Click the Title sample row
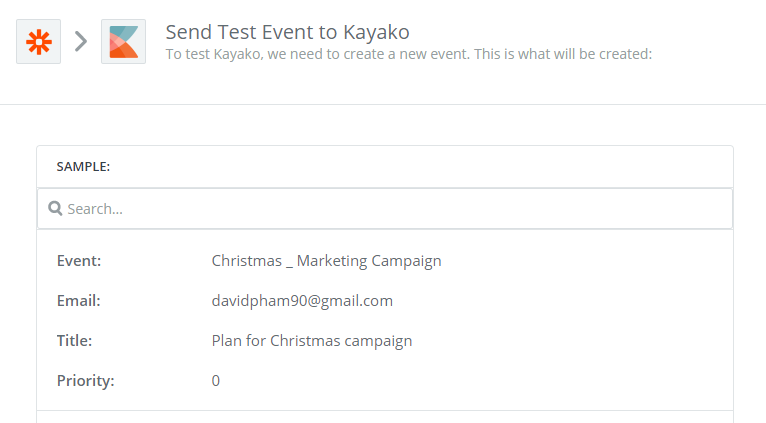 coord(385,341)
